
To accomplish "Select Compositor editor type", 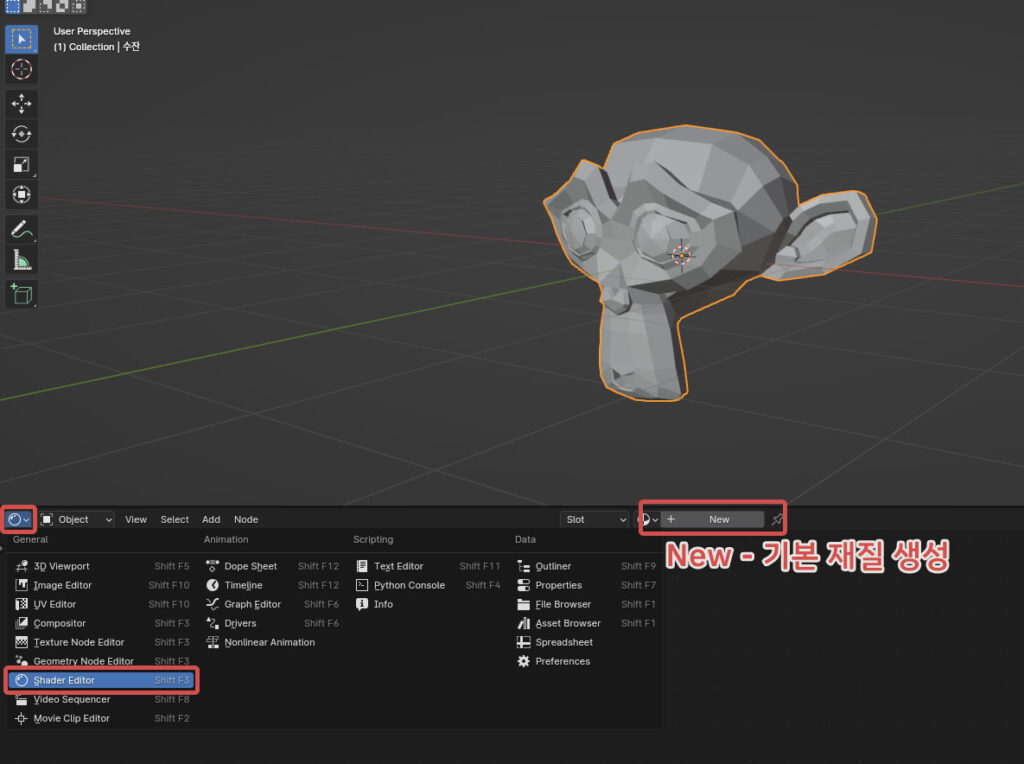I will (102, 623).
